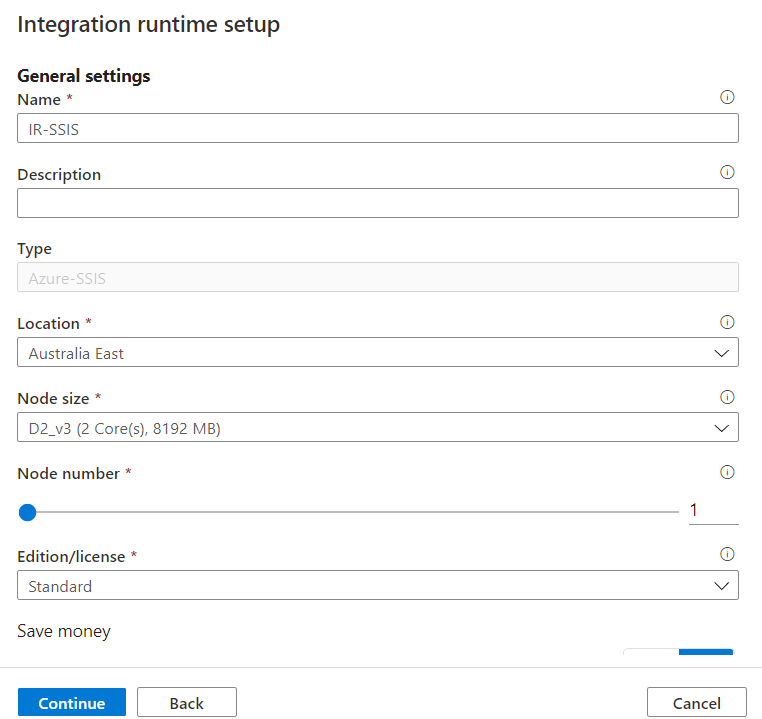Click into the empty Description field
Screen dimensions: 762x719
tap(378, 203)
